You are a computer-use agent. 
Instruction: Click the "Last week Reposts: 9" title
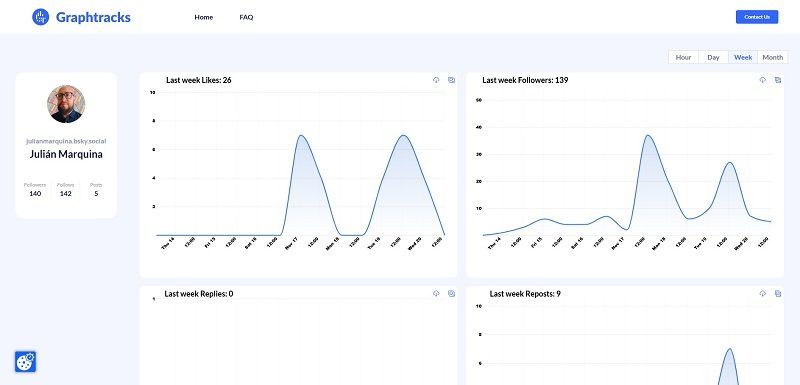click(x=525, y=294)
